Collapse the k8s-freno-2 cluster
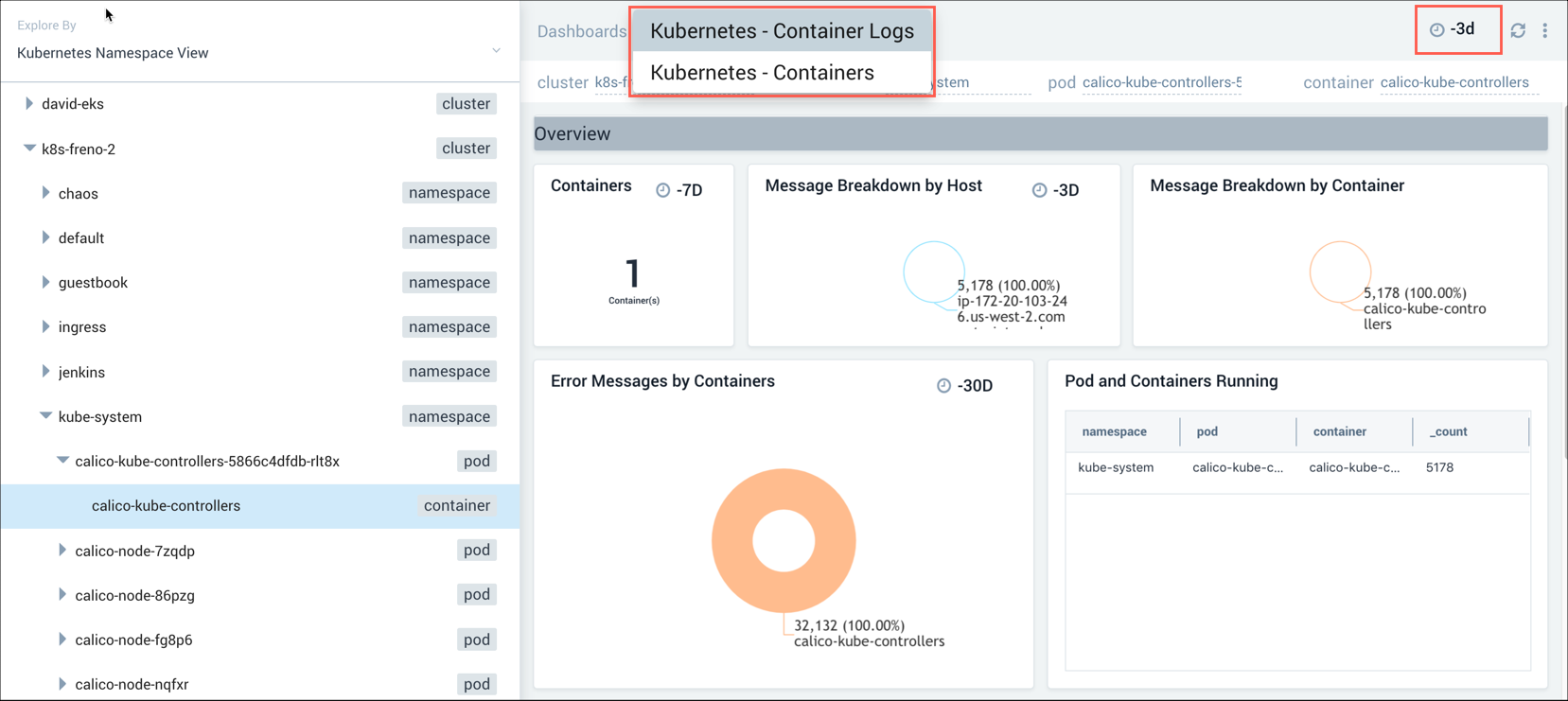Screen dimensions: 1568x701 (x=29, y=149)
